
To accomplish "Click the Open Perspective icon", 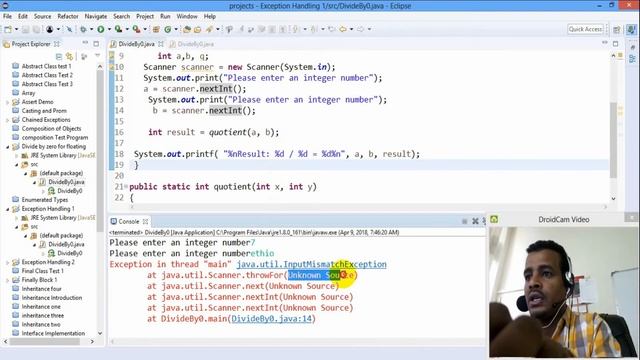I will tap(617, 29).
